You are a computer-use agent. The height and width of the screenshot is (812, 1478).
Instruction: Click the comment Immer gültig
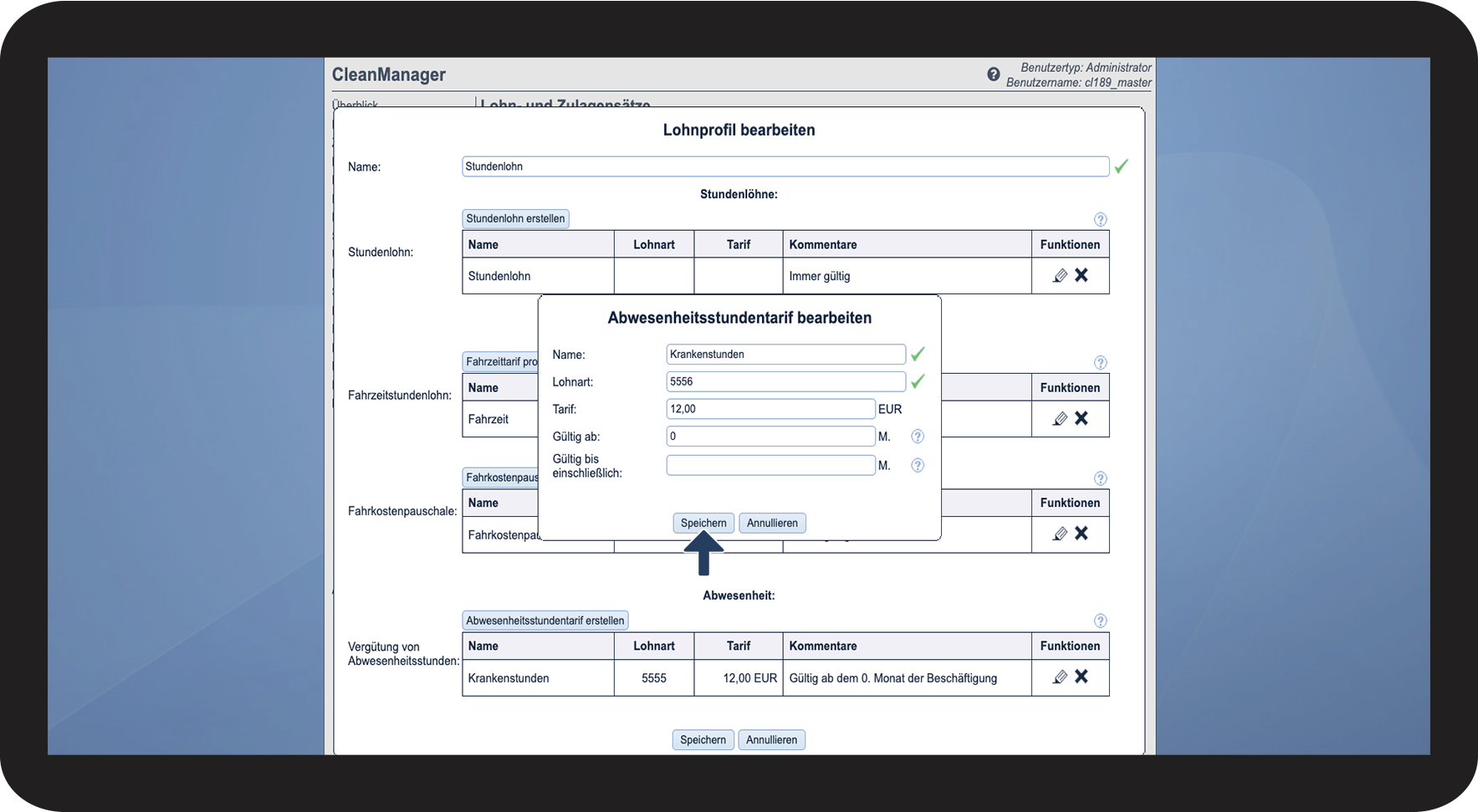[x=820, y=276]
